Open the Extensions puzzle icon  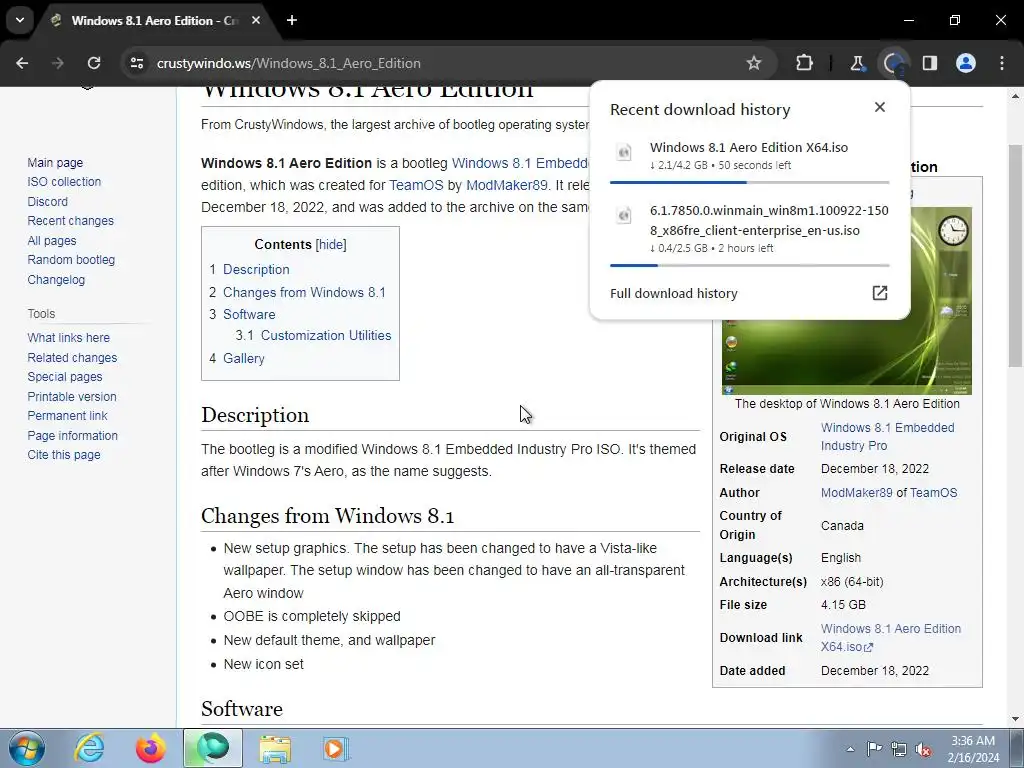805,63
